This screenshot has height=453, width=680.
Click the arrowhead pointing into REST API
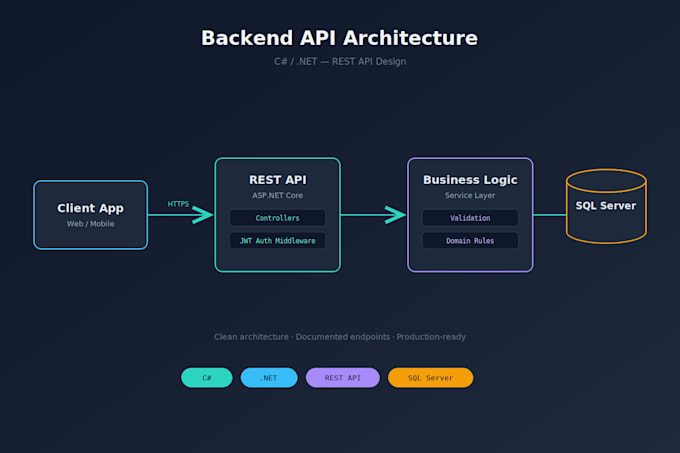[x=203, y=215]
